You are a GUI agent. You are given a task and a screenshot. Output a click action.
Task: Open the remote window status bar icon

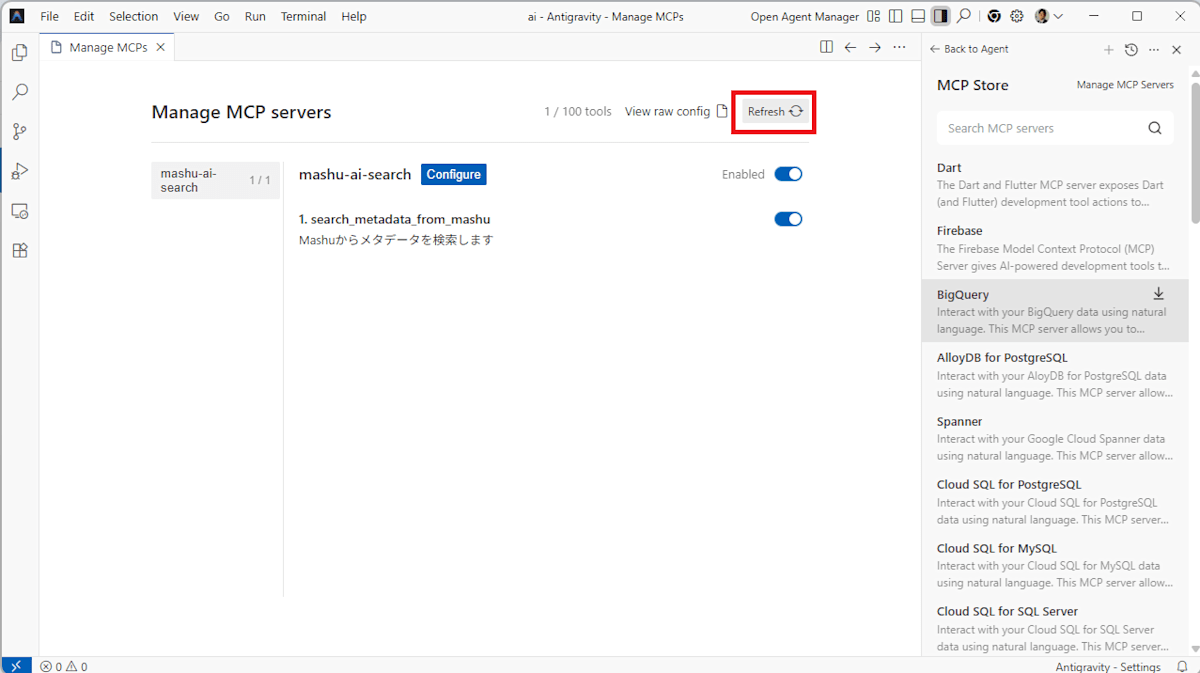pos(16,666)
